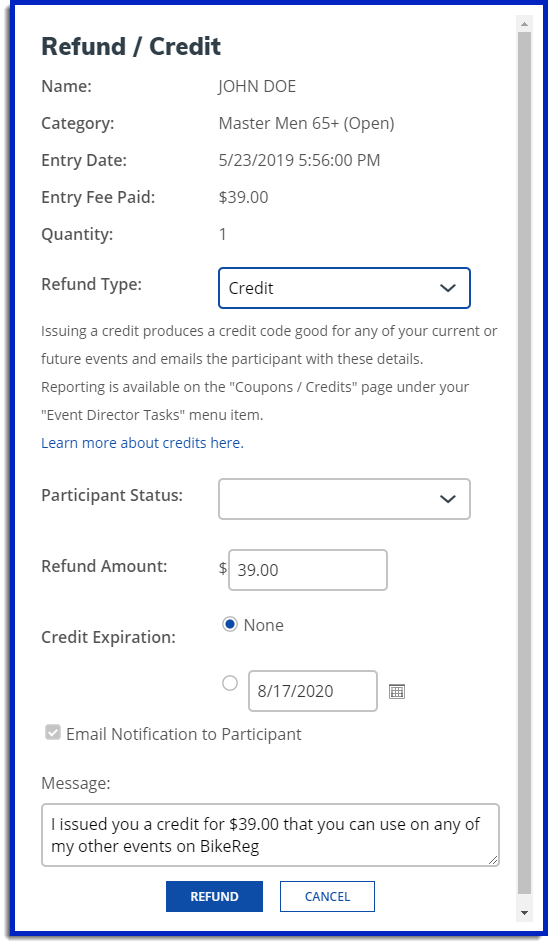Click the Entry Fee Paid $39.00 value

(243, 197)
